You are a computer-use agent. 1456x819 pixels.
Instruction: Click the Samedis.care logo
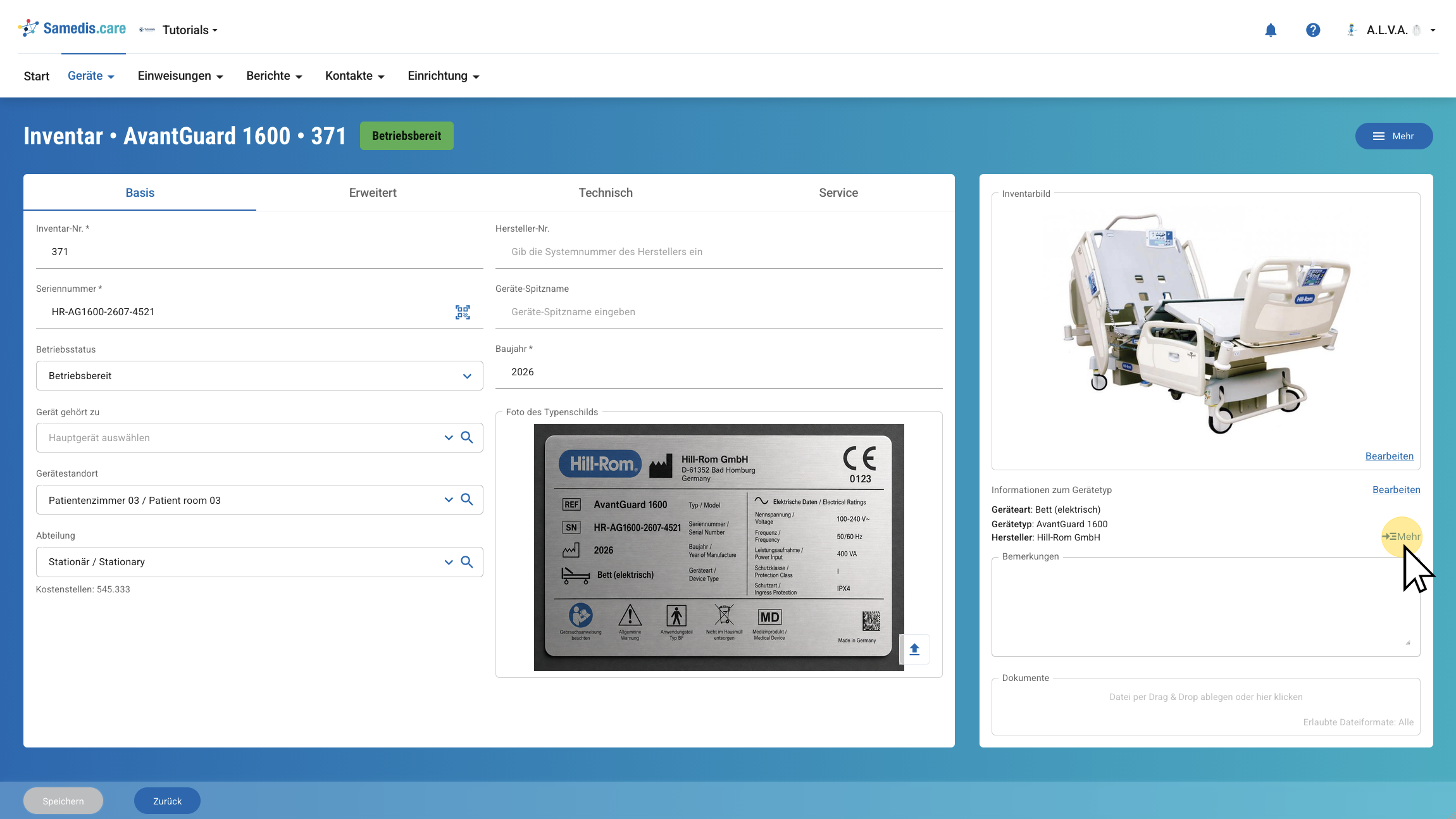pyautogui.click(x=72, y=28)
